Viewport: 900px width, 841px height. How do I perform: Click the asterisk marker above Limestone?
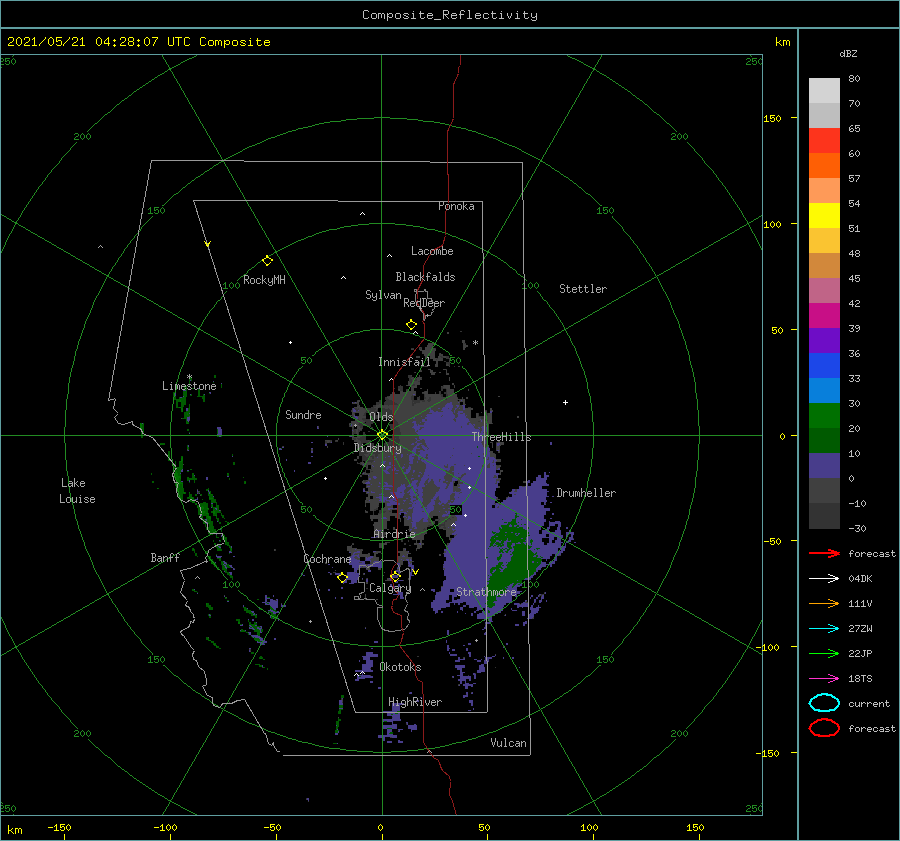click(189, 377)
